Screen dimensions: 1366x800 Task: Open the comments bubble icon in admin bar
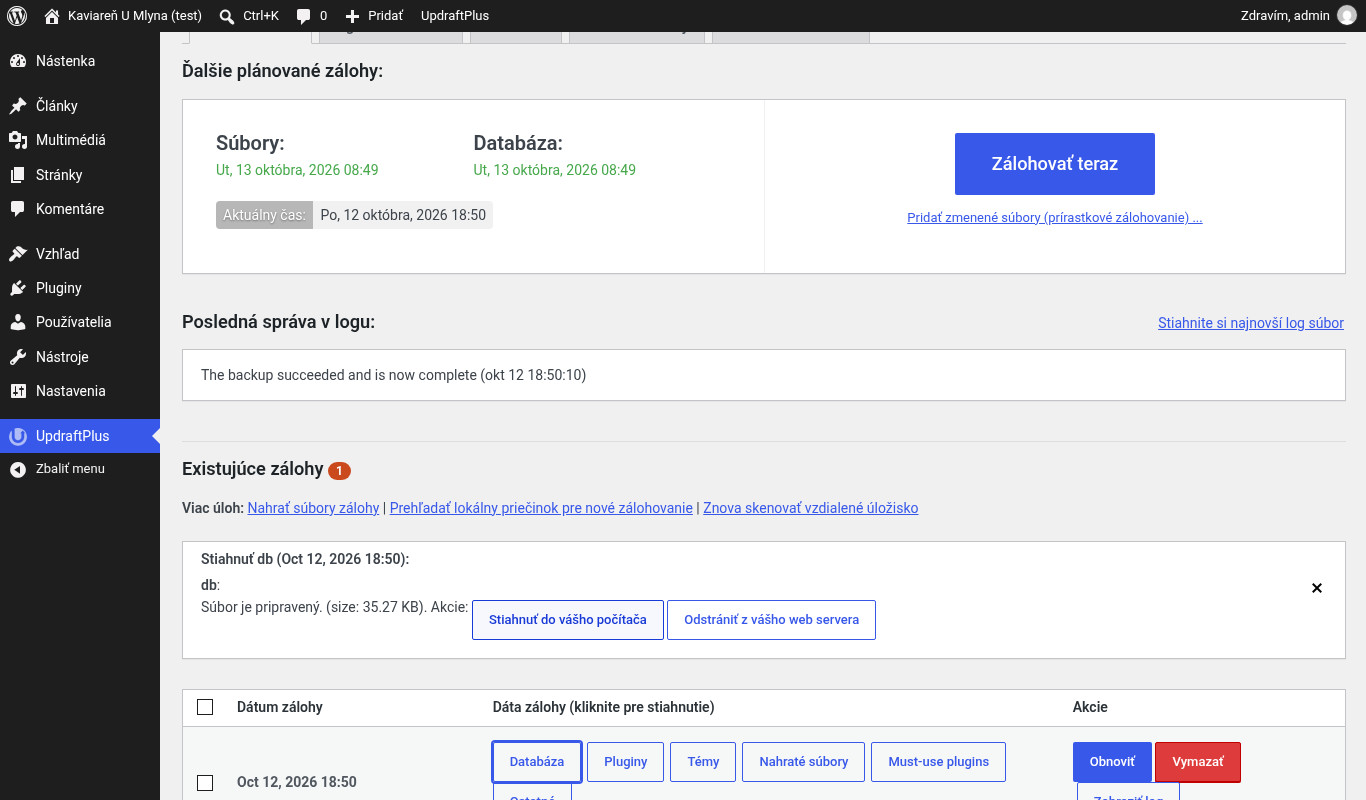pyautogui.click(x=304, y=16)
